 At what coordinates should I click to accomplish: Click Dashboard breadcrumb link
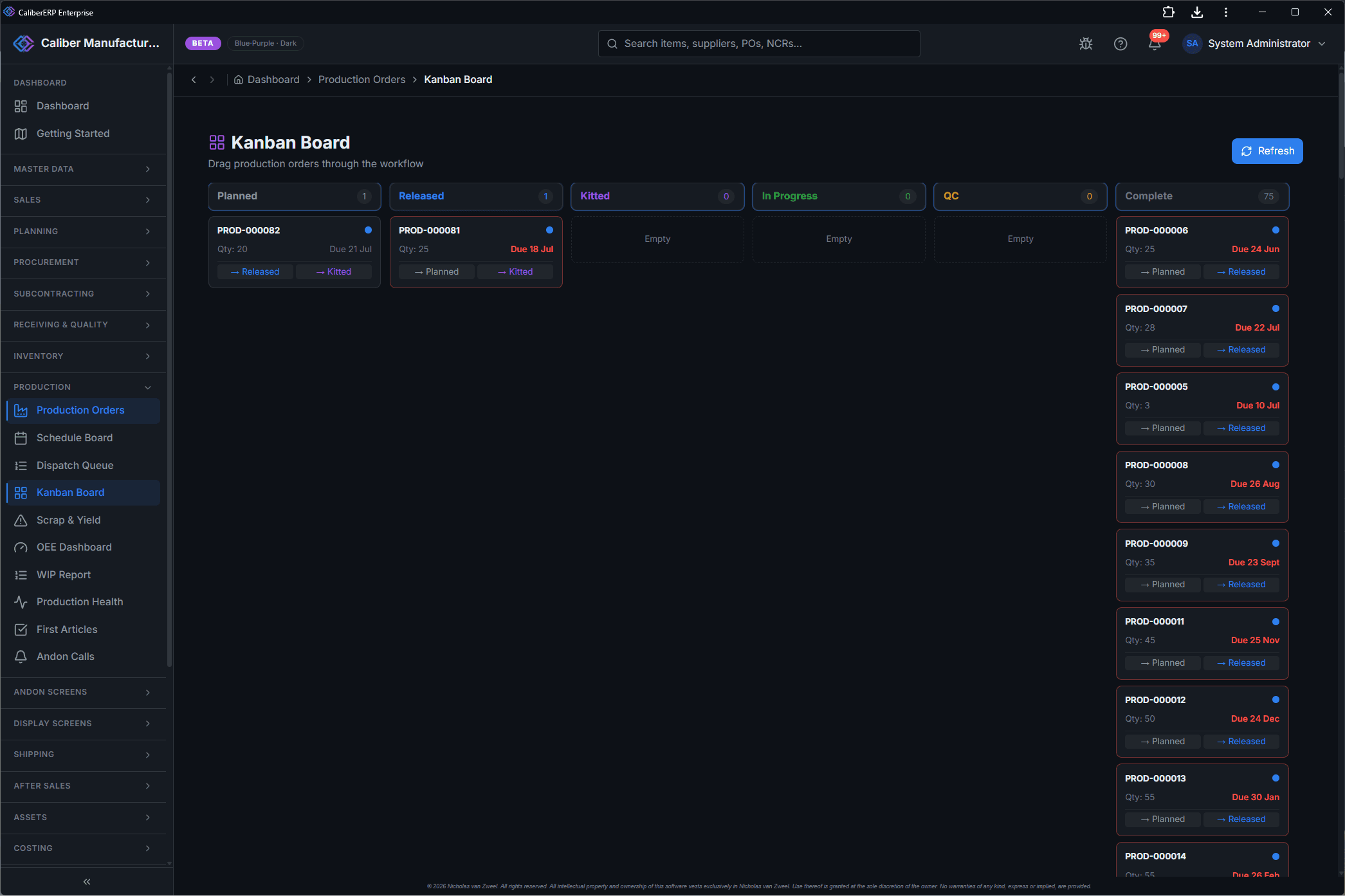click(x=273, y=80)
